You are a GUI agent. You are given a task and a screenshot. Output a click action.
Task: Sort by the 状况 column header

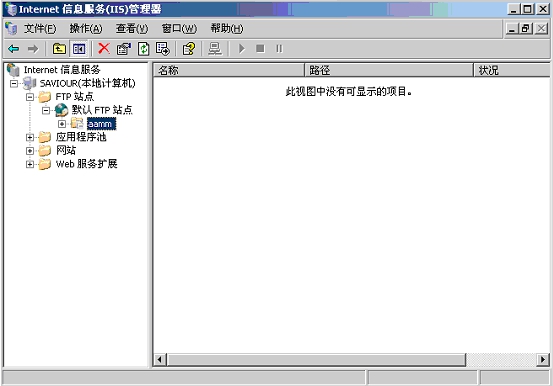[x=512, y=70]
